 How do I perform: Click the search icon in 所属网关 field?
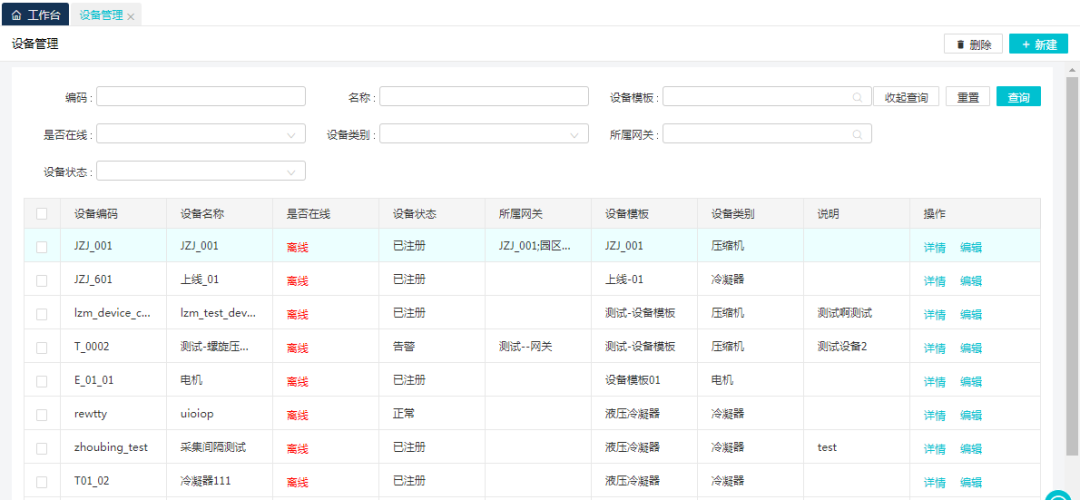click(x=857, y=134)
